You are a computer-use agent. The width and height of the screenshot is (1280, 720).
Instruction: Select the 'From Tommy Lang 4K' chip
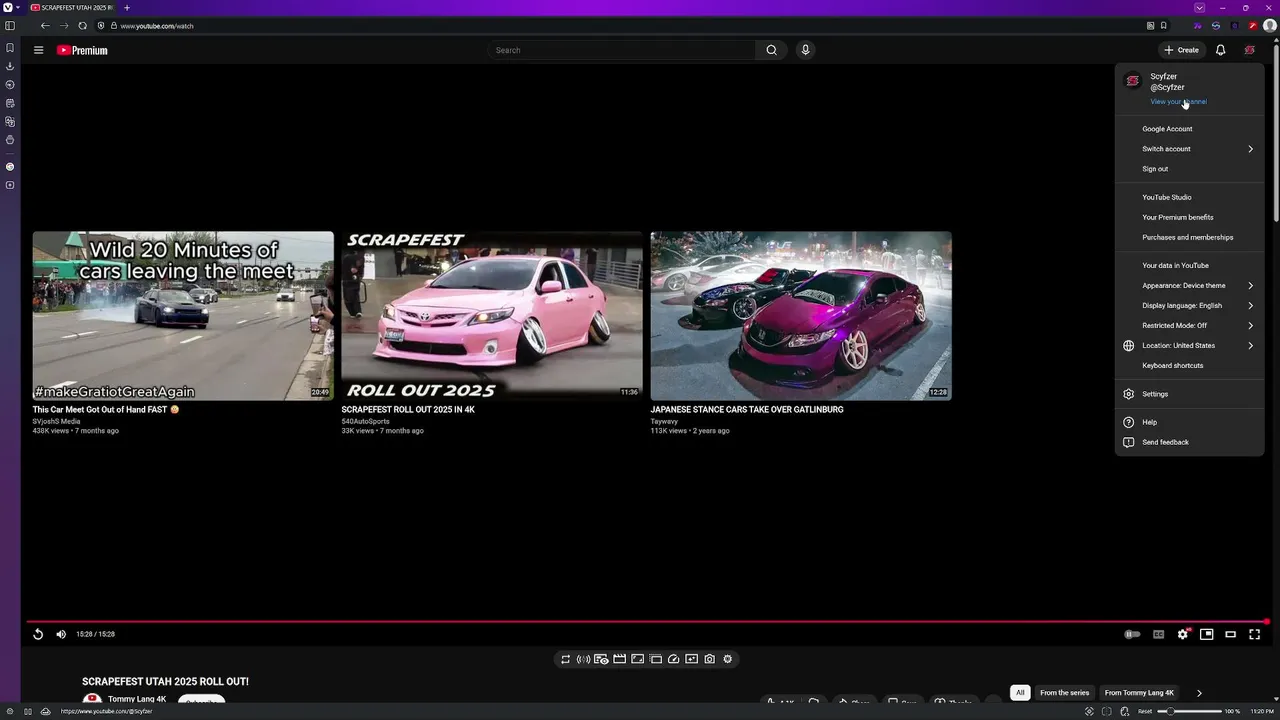1139,693
